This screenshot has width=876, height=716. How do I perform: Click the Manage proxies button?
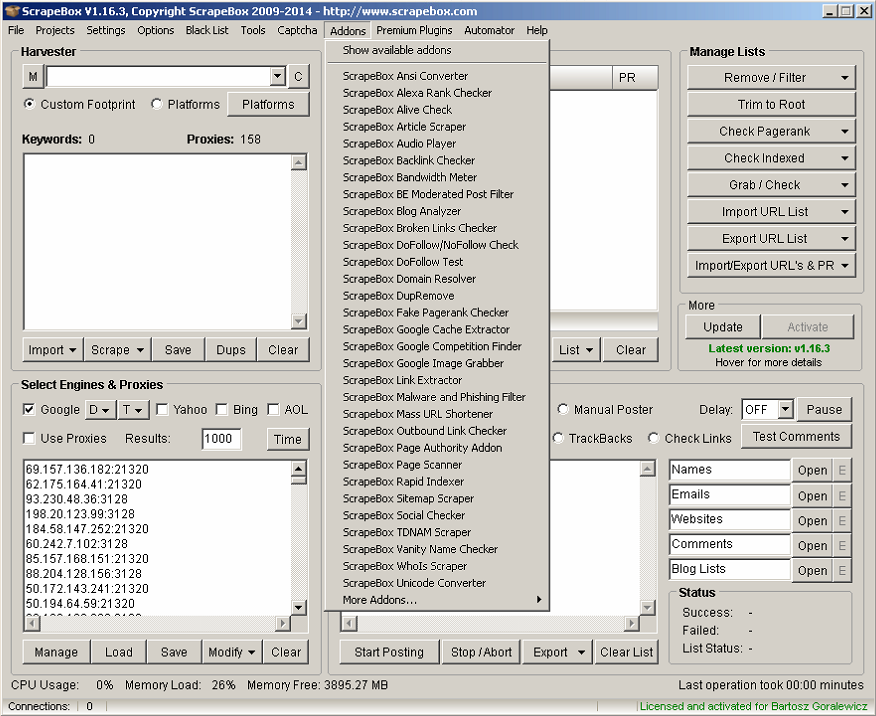click(x=56, y=652)
